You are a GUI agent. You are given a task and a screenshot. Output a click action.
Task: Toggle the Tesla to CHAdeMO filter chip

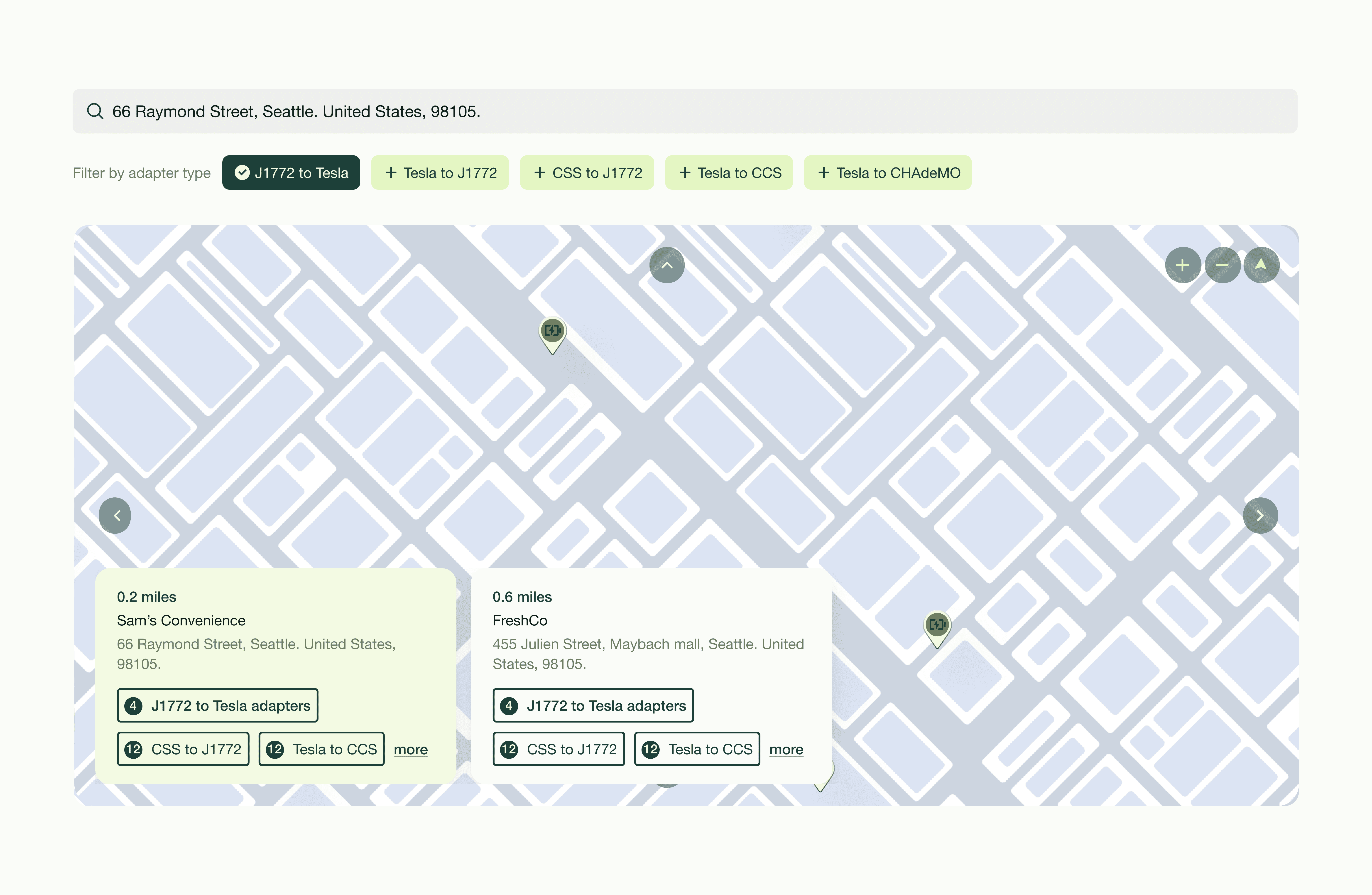click(888, 173)
